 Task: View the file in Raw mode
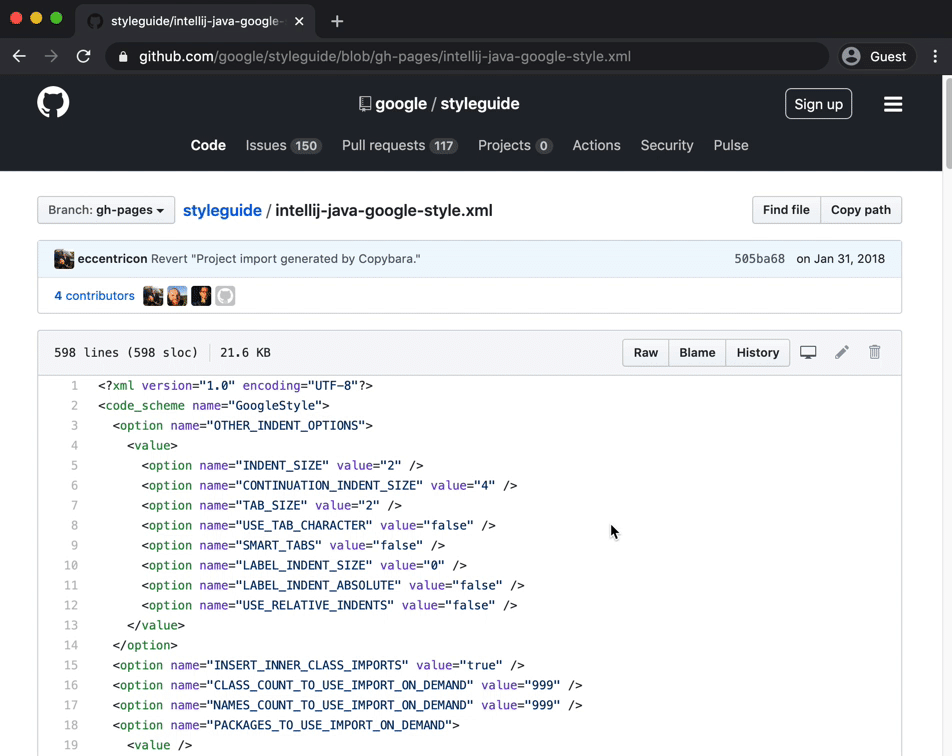[x=645, y=352]
